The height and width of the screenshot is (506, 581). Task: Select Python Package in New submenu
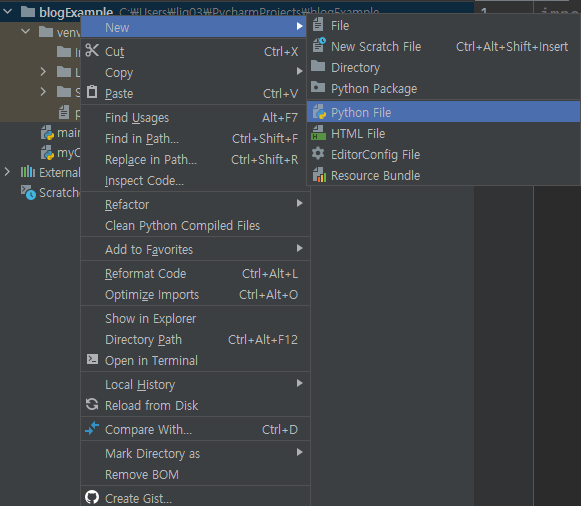[x=444, y=89]
